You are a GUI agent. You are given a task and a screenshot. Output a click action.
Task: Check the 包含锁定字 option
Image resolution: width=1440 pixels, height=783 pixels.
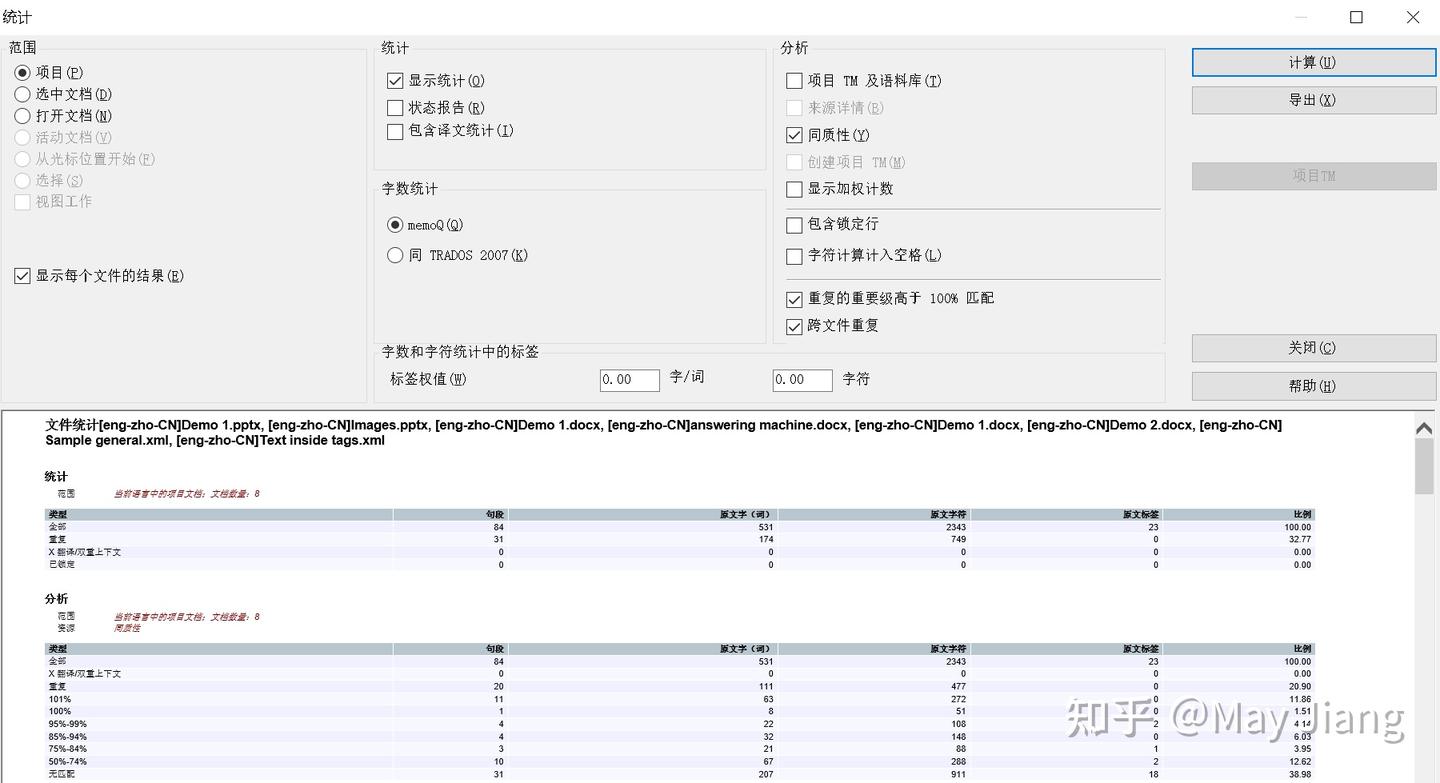tap(795, 224)
